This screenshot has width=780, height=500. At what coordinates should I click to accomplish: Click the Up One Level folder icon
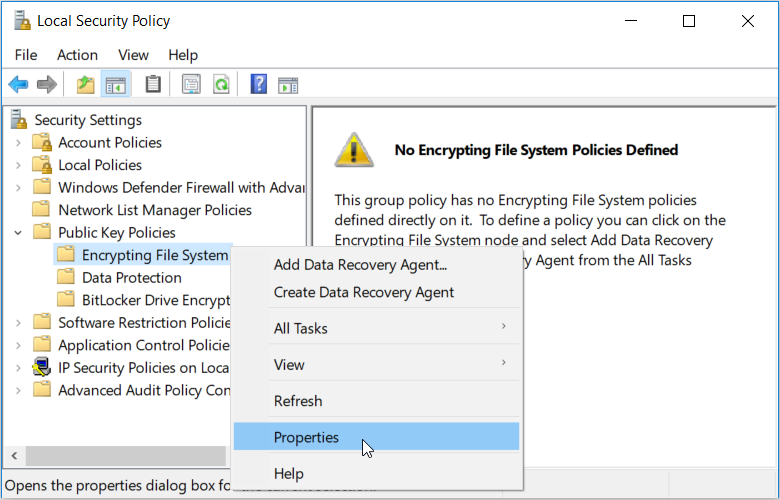coord(86,85)
